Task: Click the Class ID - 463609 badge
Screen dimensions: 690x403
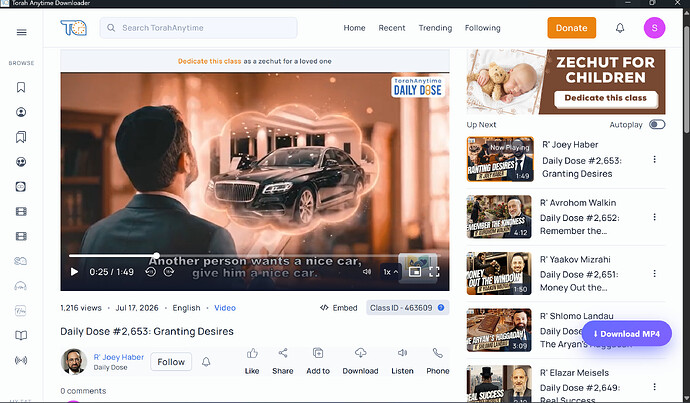Action: pyautogui.click(x=407, y=308)
